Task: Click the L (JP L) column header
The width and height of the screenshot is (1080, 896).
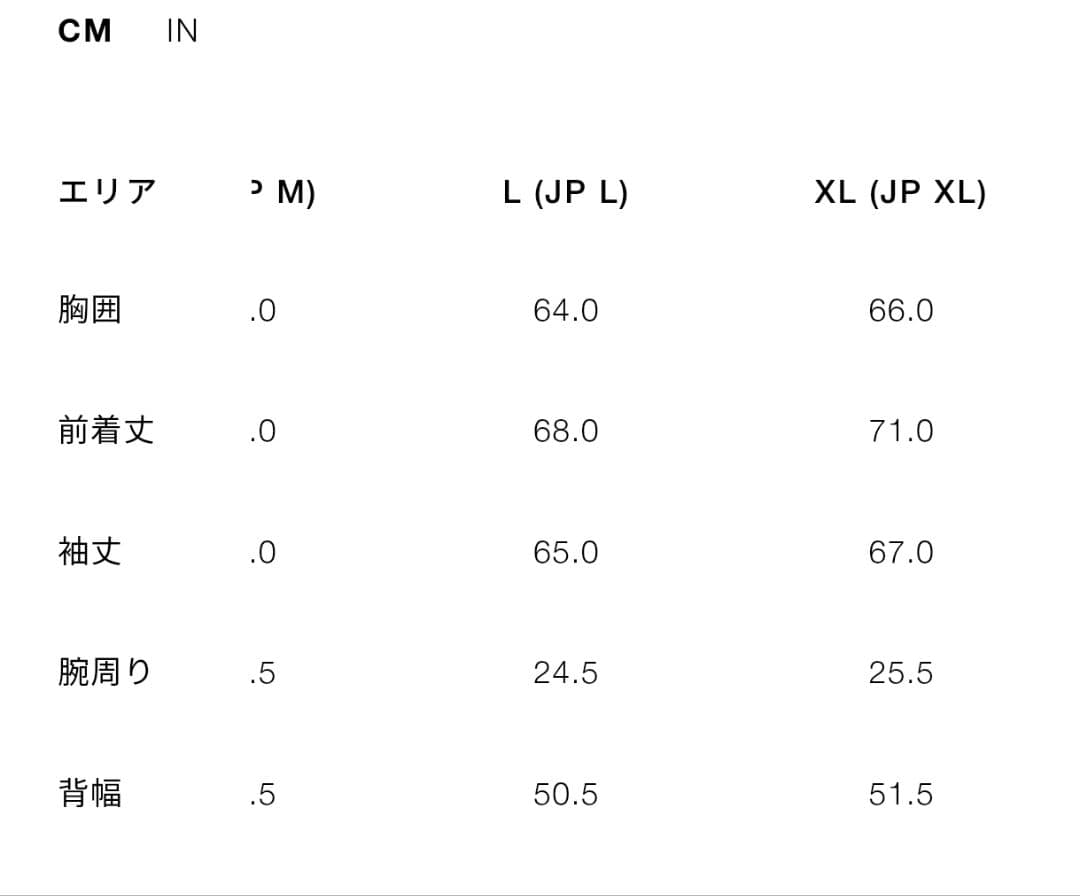Action: pyautogui.click(x=566, y=192)
